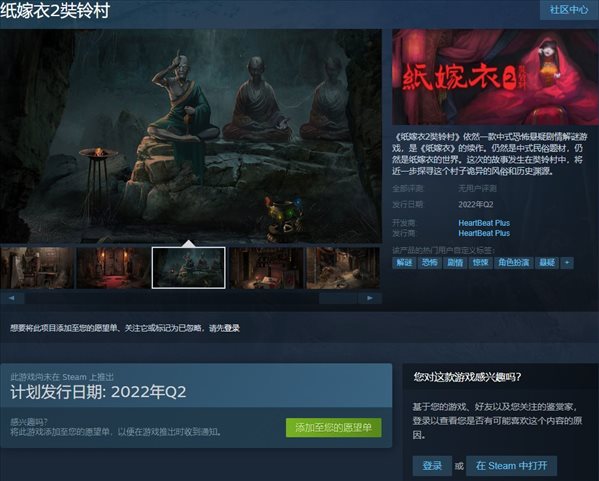This screenshot has width=599, height=481.
Task: Expand more tags with the plus button
Action: (x=567, y=263)
